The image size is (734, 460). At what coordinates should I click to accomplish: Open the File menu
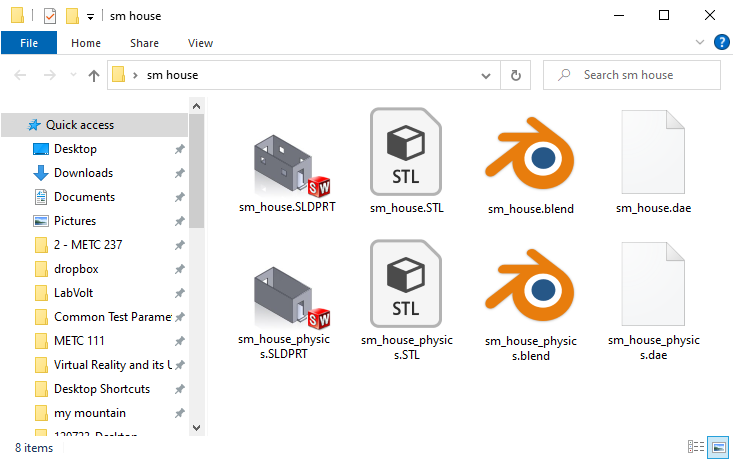pos(29,43)
